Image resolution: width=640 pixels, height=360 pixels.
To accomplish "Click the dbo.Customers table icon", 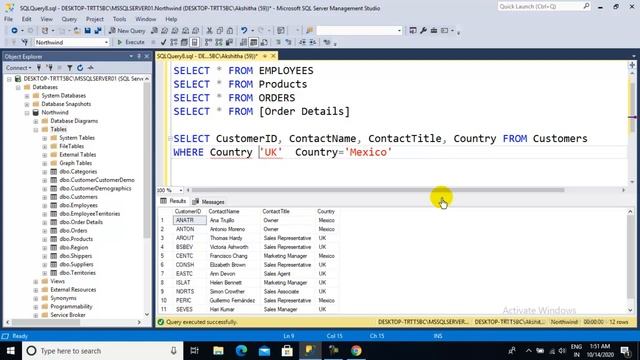I will click(x=53, y=197).
